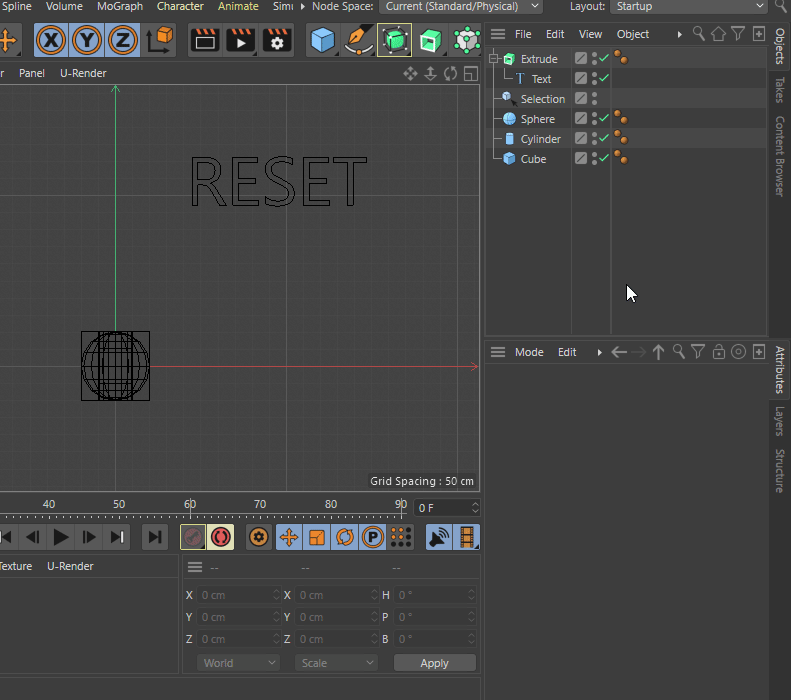Select the Cylinder object row

[x=540, y=139]
